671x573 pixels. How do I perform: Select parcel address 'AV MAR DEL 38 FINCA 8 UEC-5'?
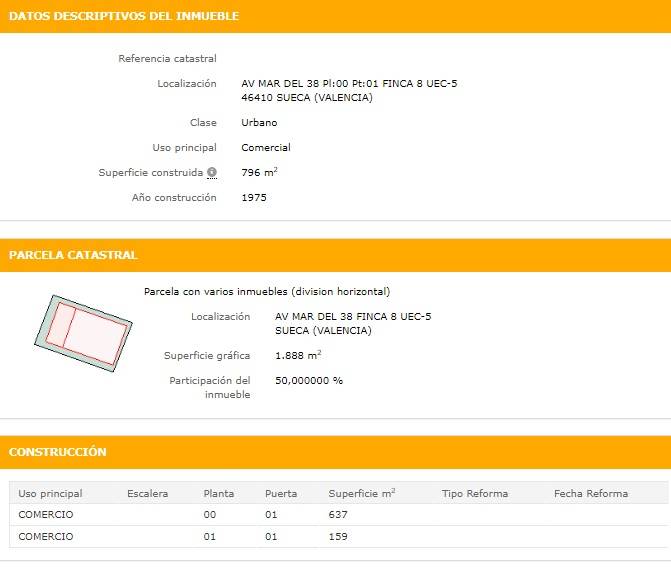(353, 317)
